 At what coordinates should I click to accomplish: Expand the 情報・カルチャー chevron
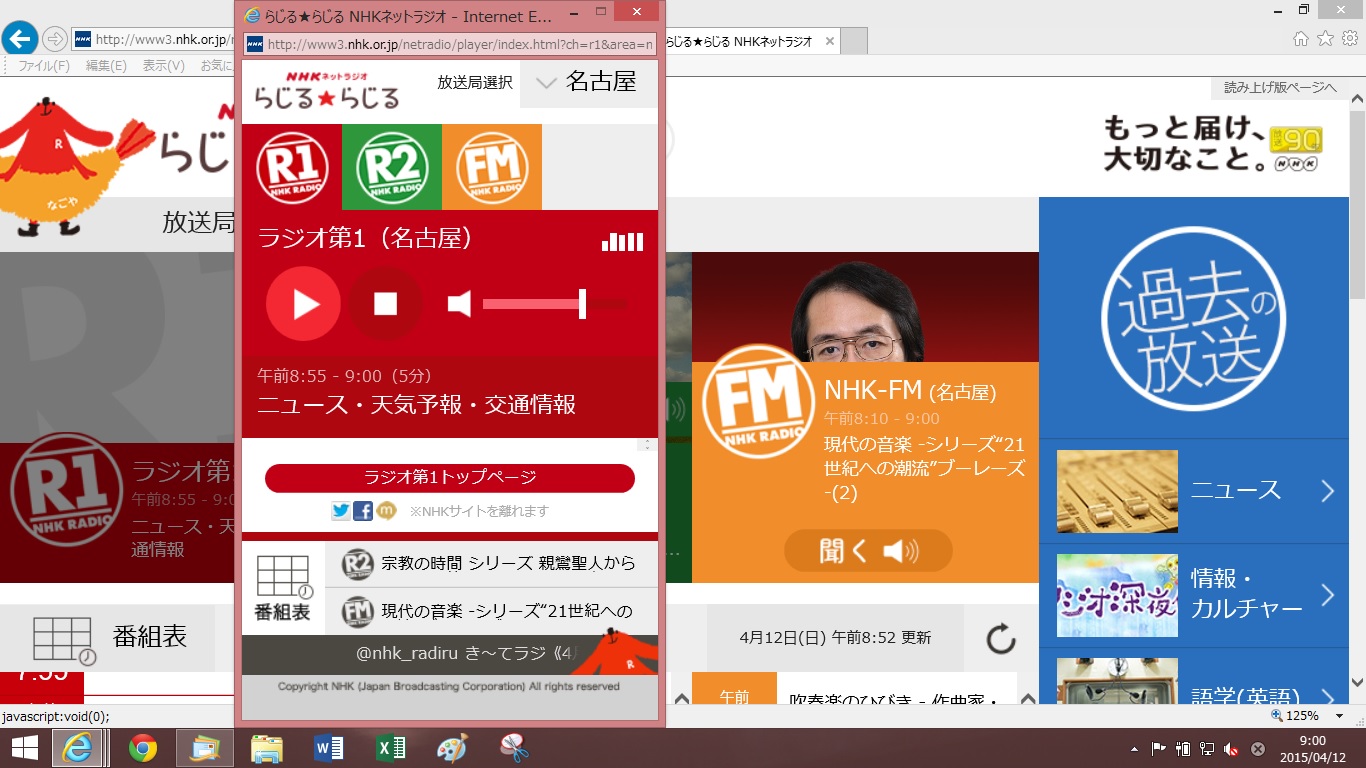coord(1328,596)
